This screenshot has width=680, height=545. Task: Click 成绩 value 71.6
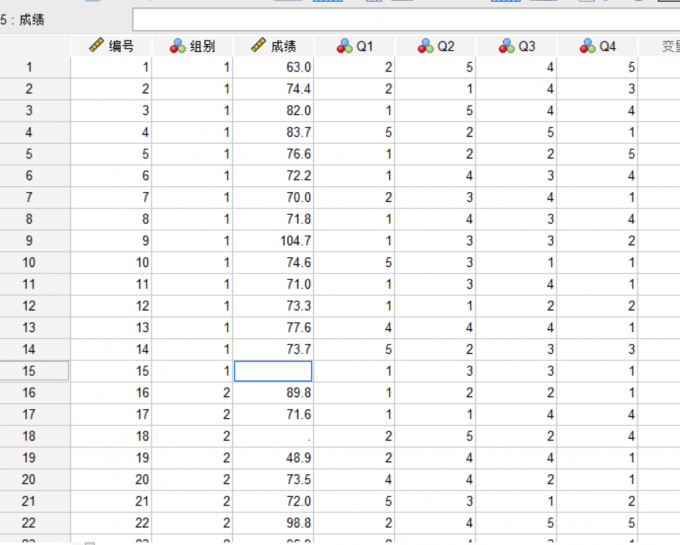click(273, 414)
